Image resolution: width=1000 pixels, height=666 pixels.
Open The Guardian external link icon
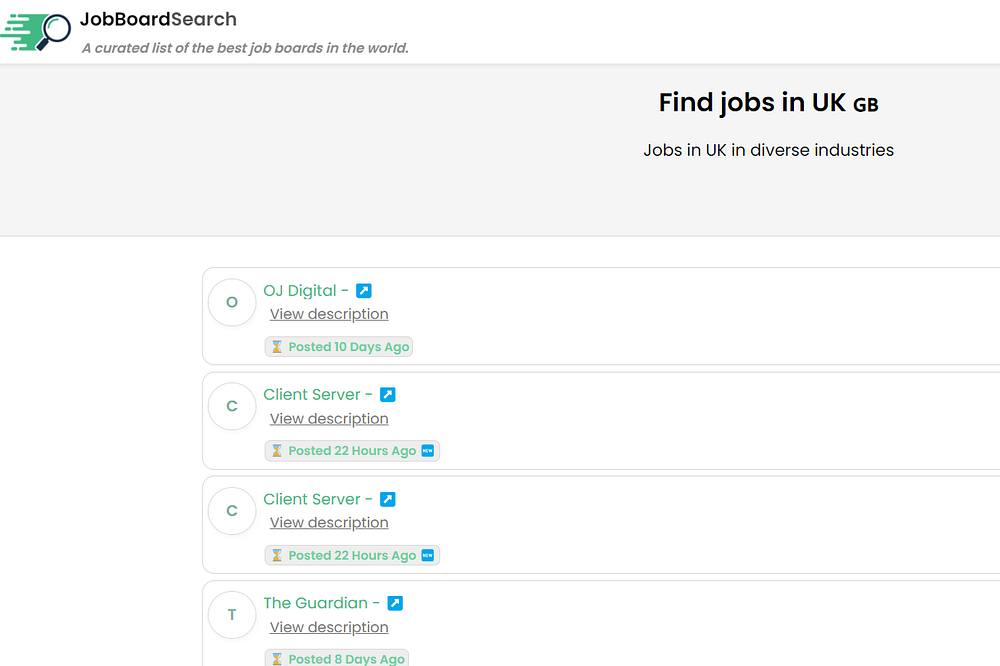click(x=395, y=603)
